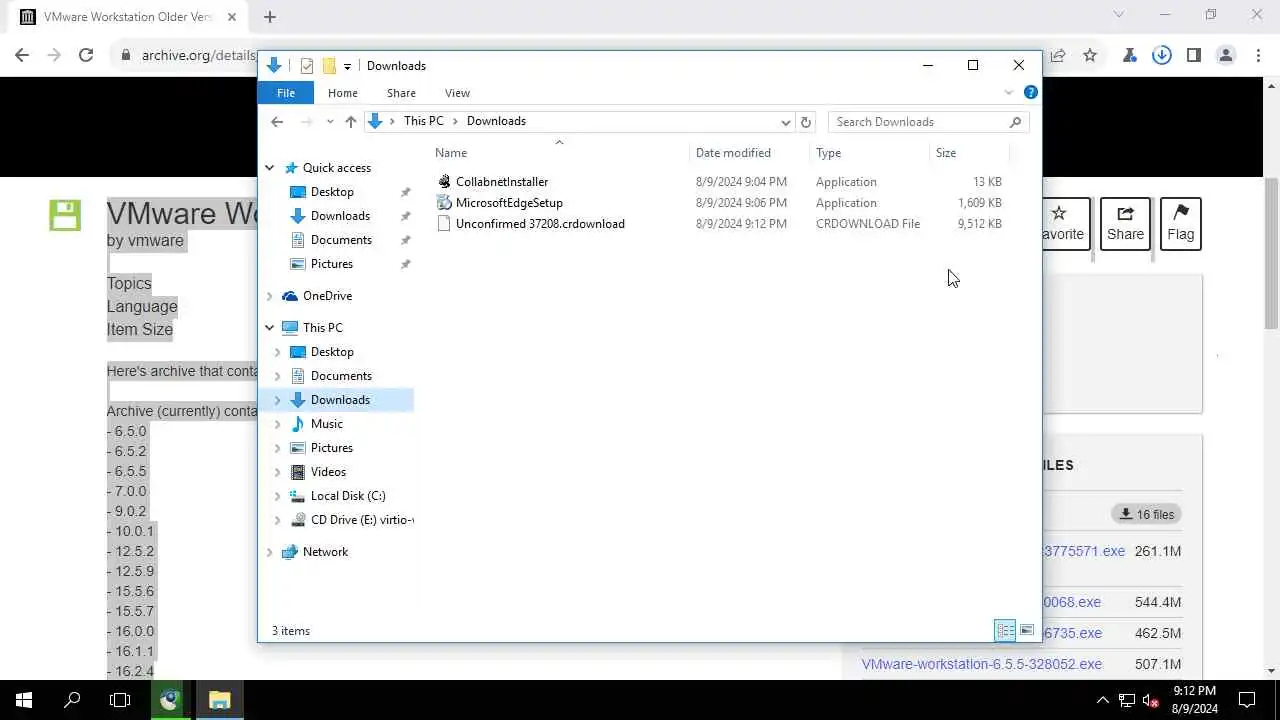Open Task View on the taskbar

[120, 700]
